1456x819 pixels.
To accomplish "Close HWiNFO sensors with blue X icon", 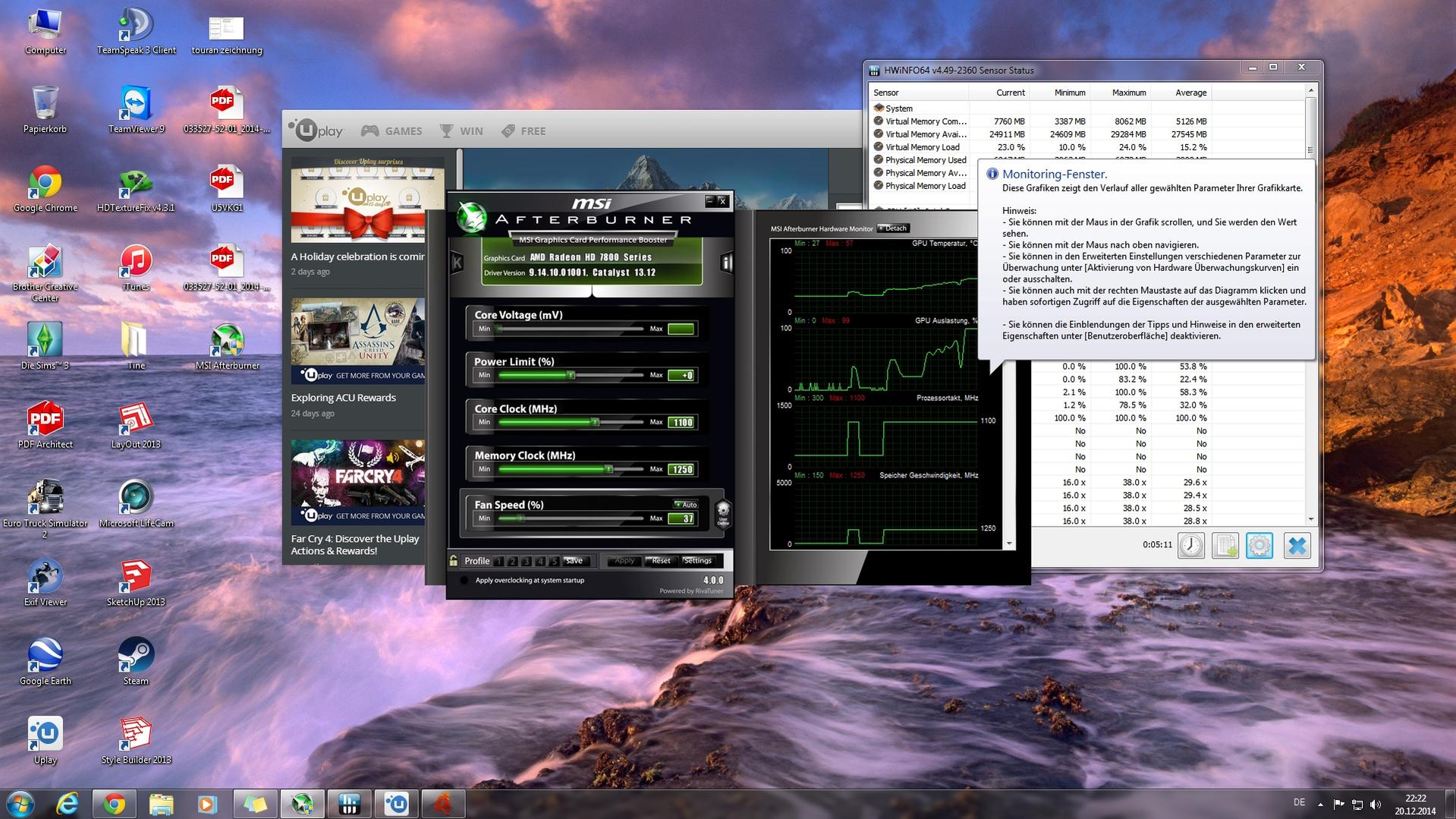I will tap(1297, 546).
